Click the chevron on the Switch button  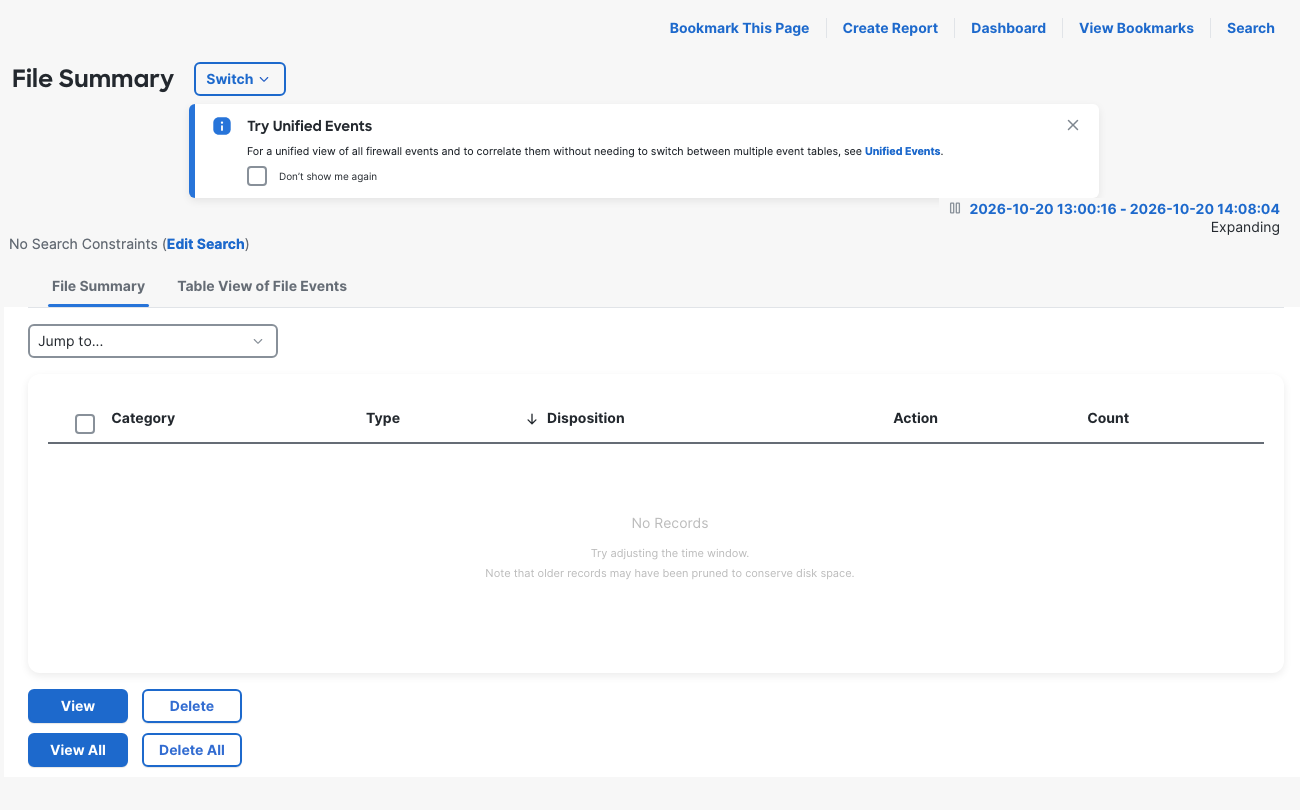[x=264, y=79]
